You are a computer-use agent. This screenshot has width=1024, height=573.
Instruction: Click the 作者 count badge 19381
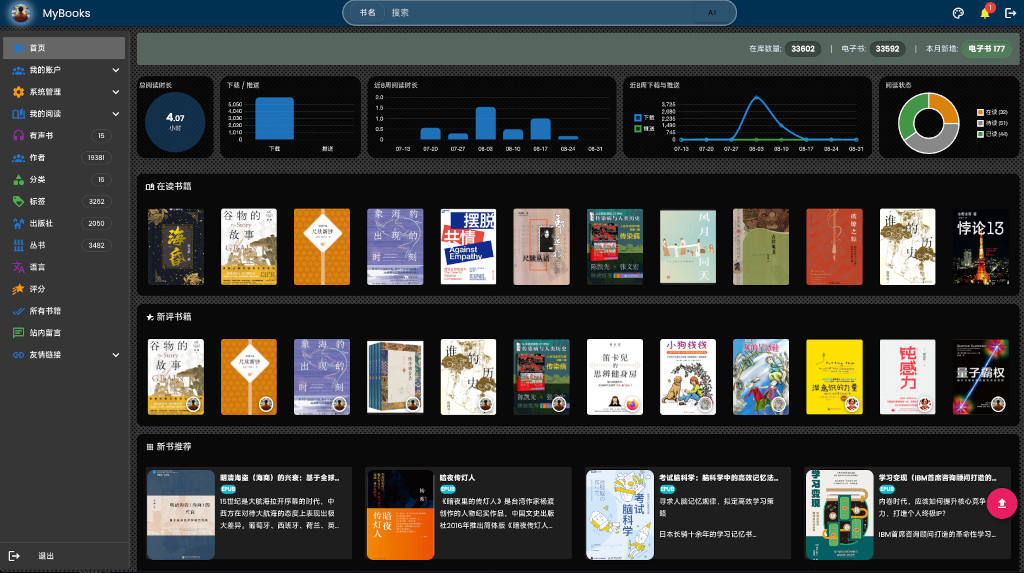click(x=96, y=157)
